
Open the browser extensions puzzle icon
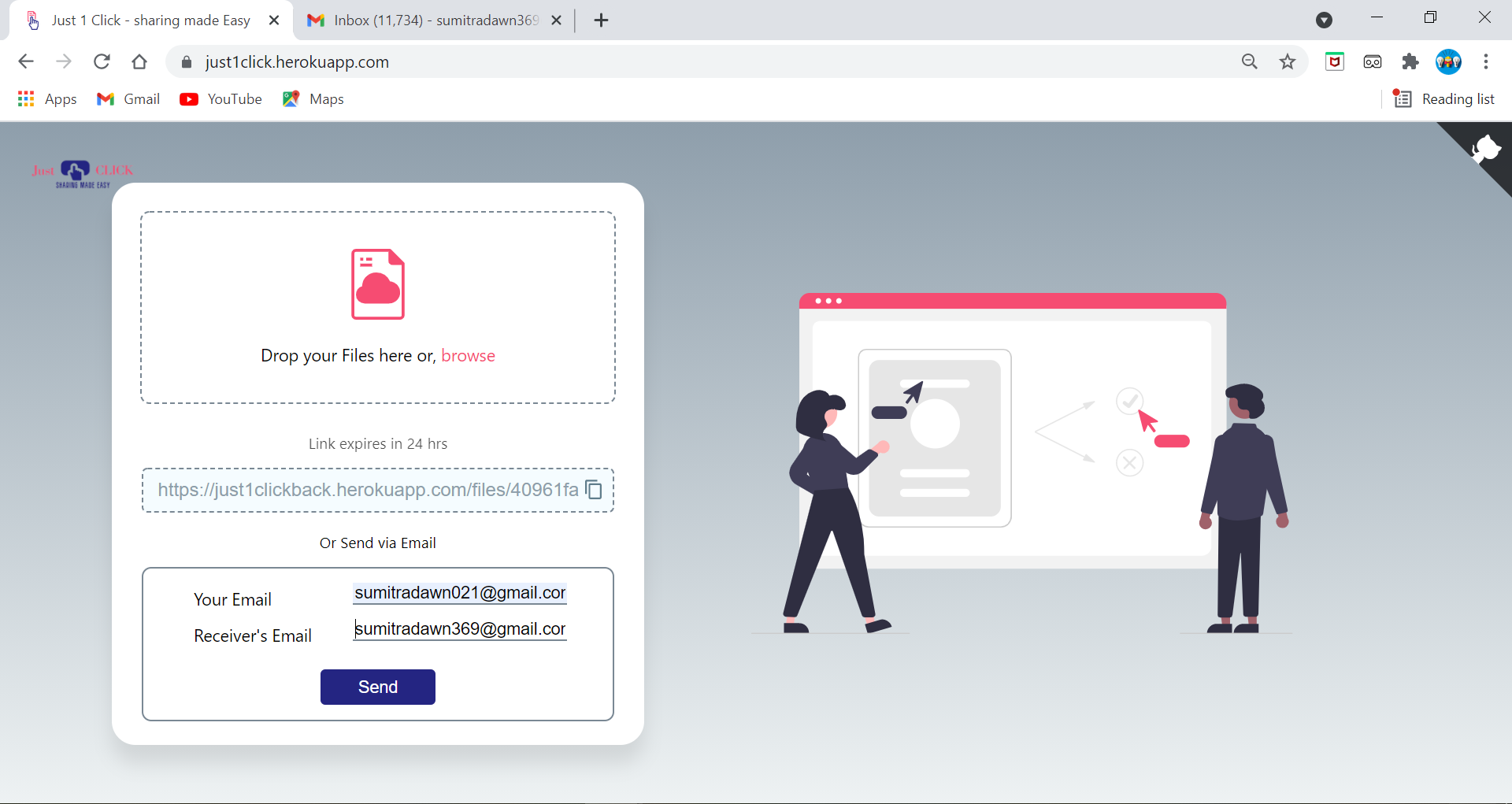point(1410,61)
